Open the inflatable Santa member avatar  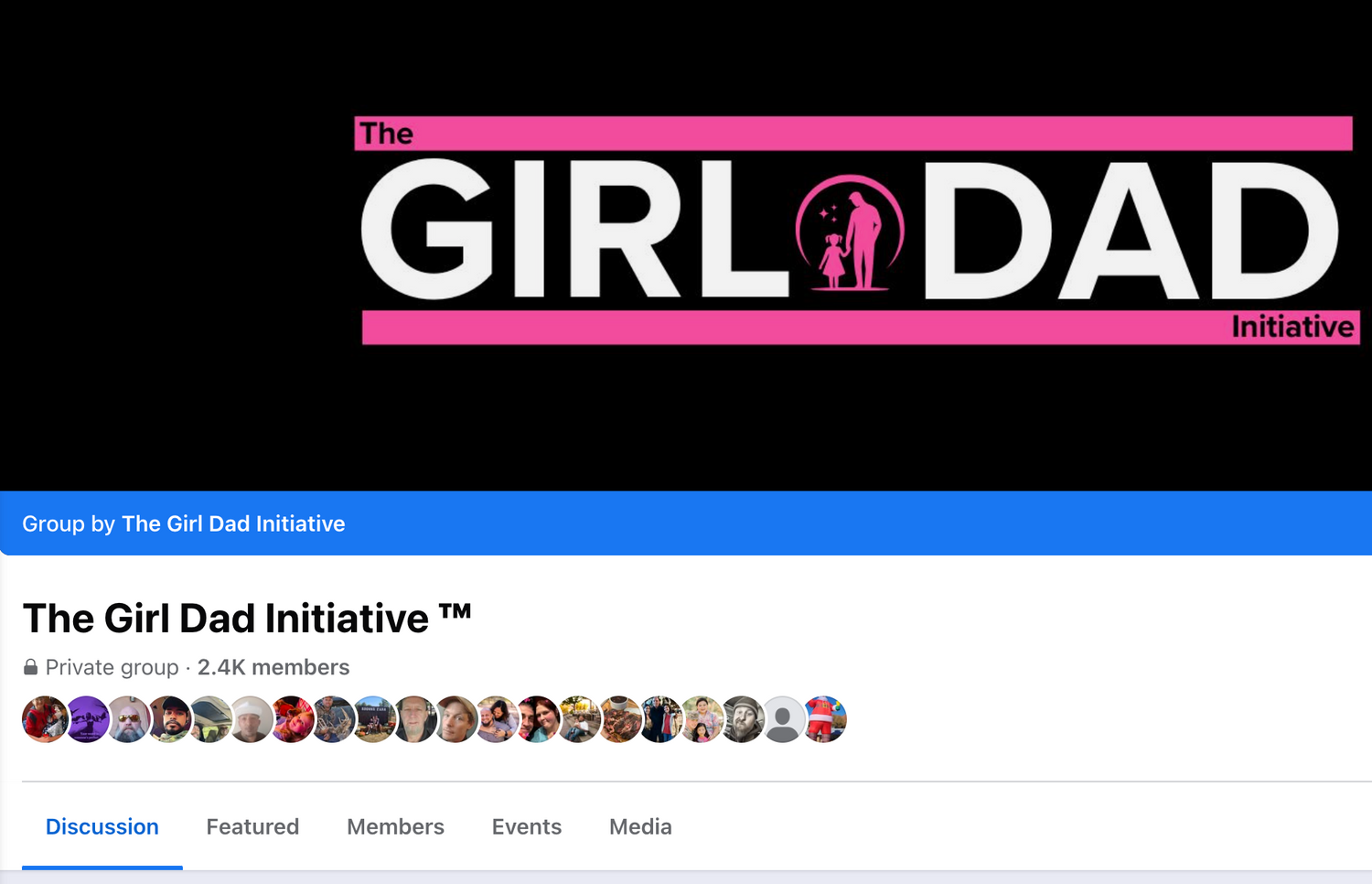pyautogui.click(x=824, y=719)
